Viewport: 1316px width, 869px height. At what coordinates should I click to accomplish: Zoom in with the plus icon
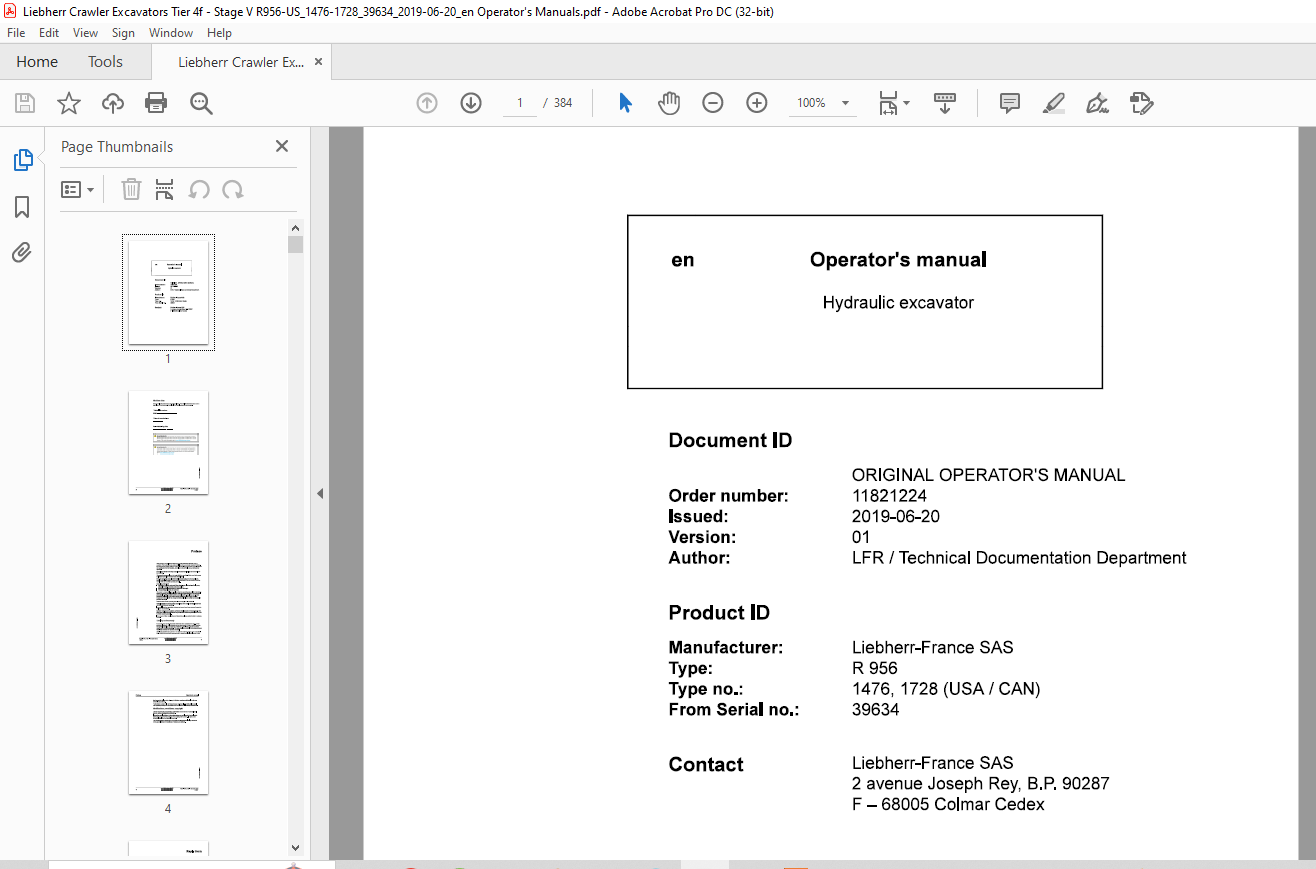click(x=757, y=103)
